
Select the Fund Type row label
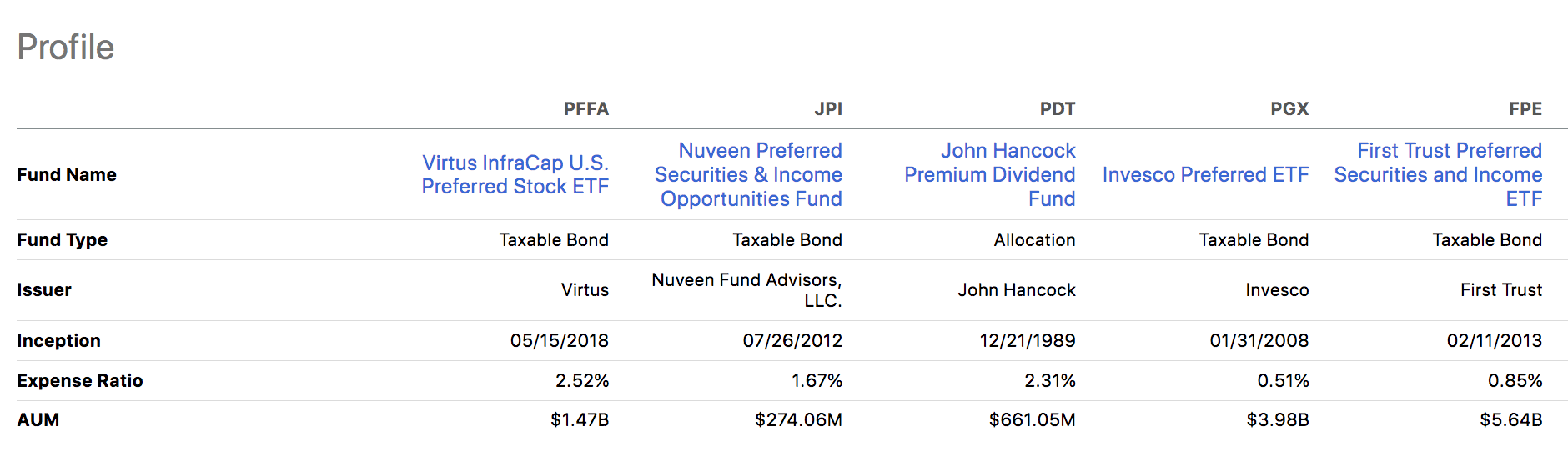pyautogui.click(x=63, y=240)
